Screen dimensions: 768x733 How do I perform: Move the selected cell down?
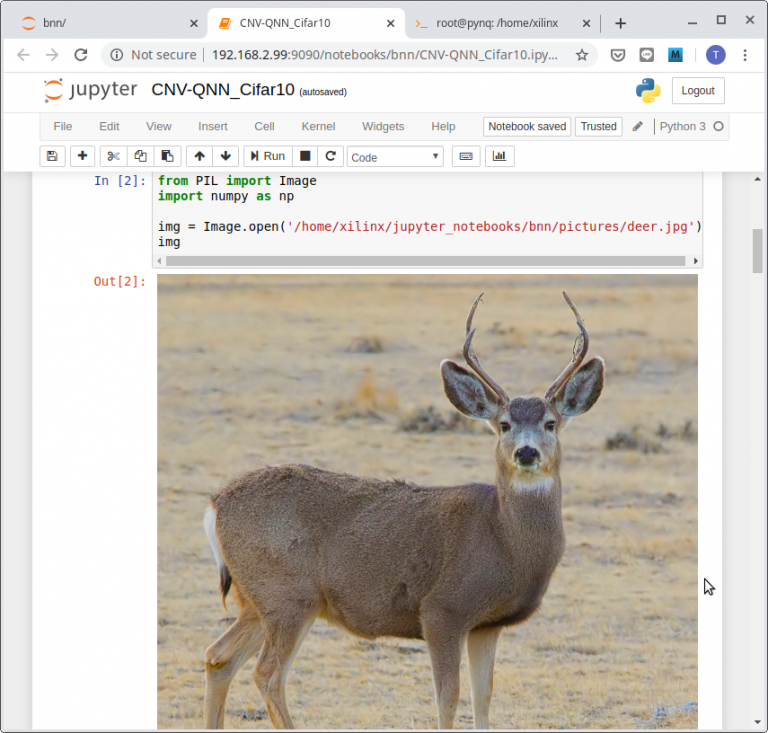(x=225, y=156)
